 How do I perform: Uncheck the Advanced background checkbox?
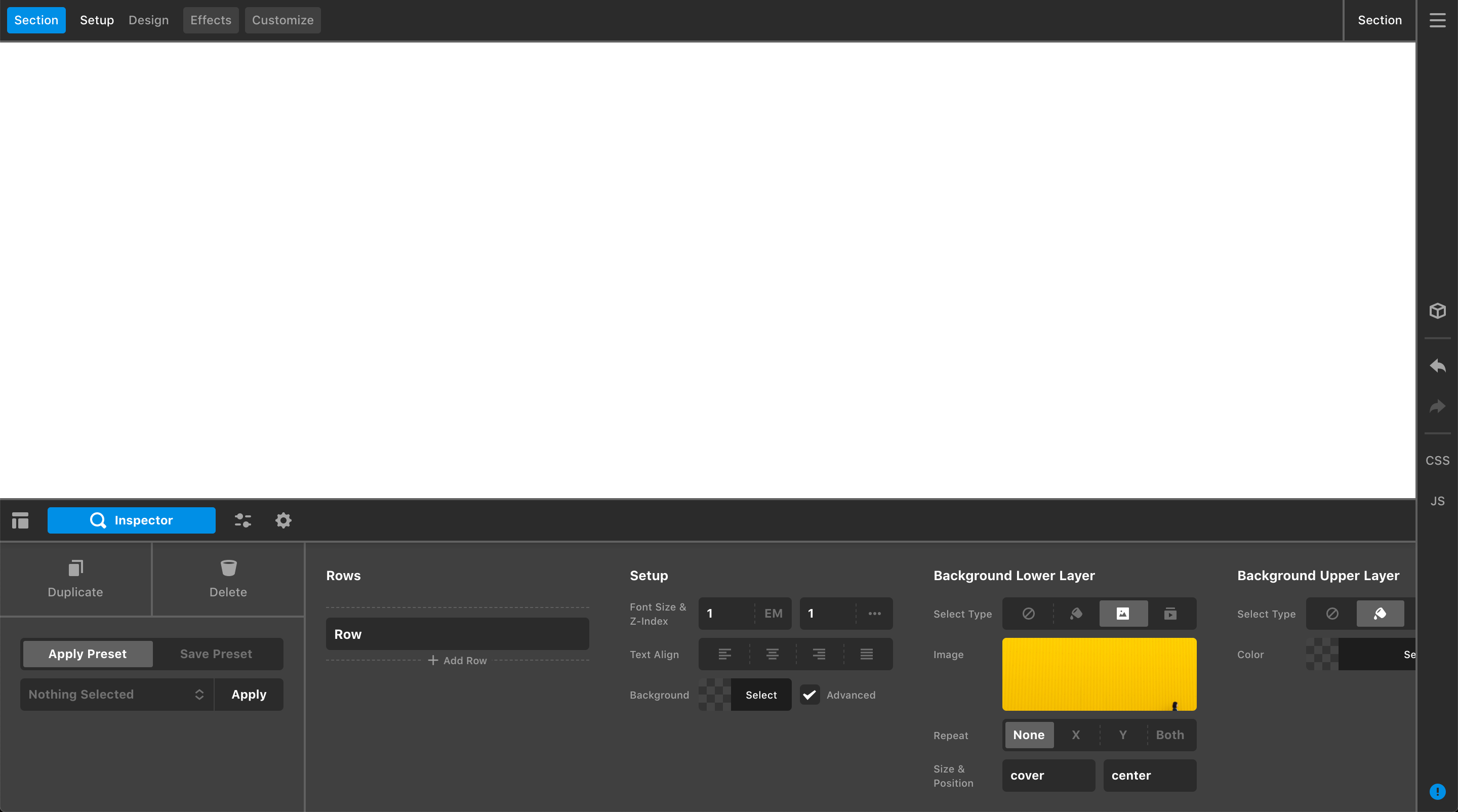click(x=809, y=695)
